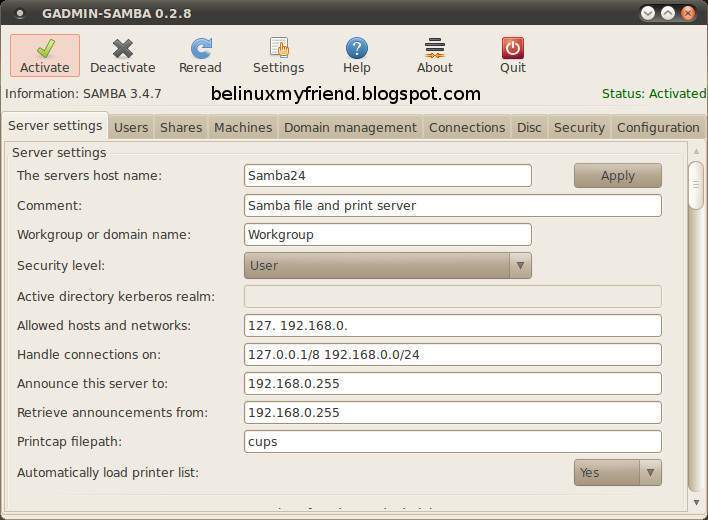This screenshot has height=520, width=708.
Task: Expand the Security level dropdown
Action: pyautogui.click(x=388, y=265)
